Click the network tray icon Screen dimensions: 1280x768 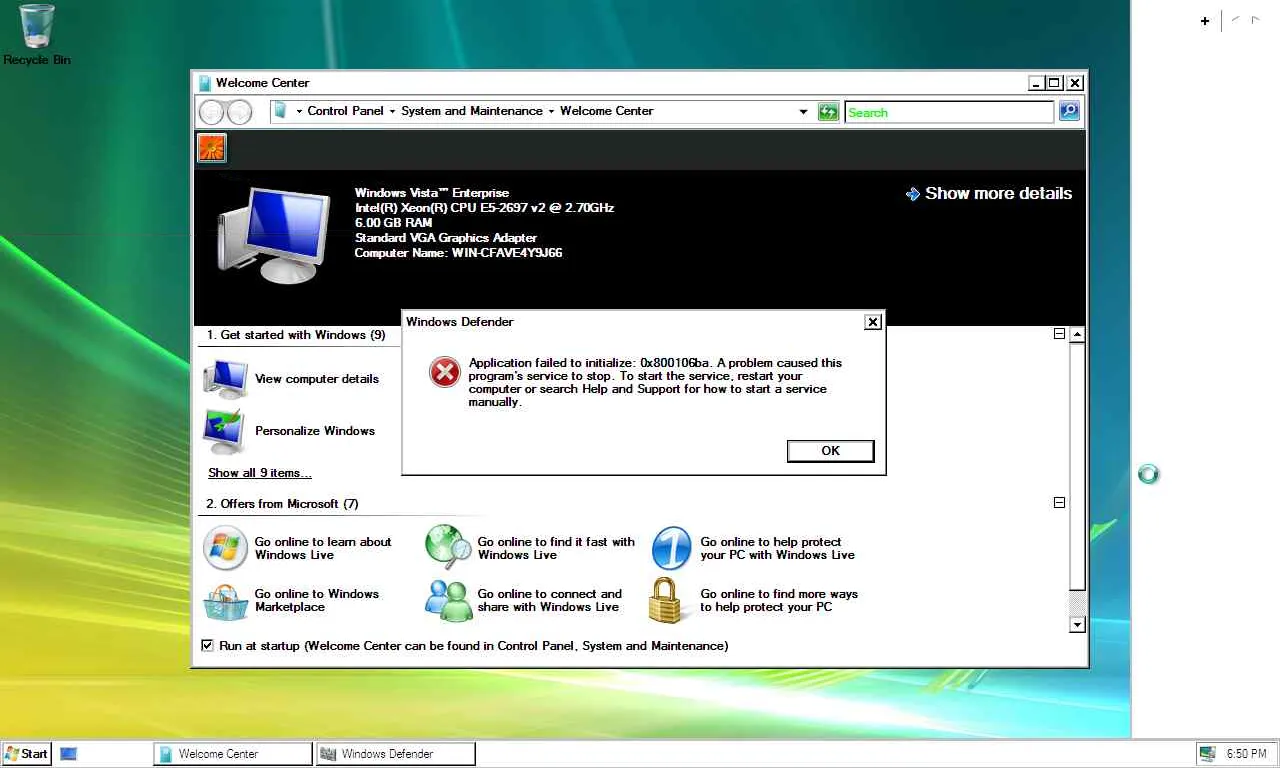point(1208,754)
